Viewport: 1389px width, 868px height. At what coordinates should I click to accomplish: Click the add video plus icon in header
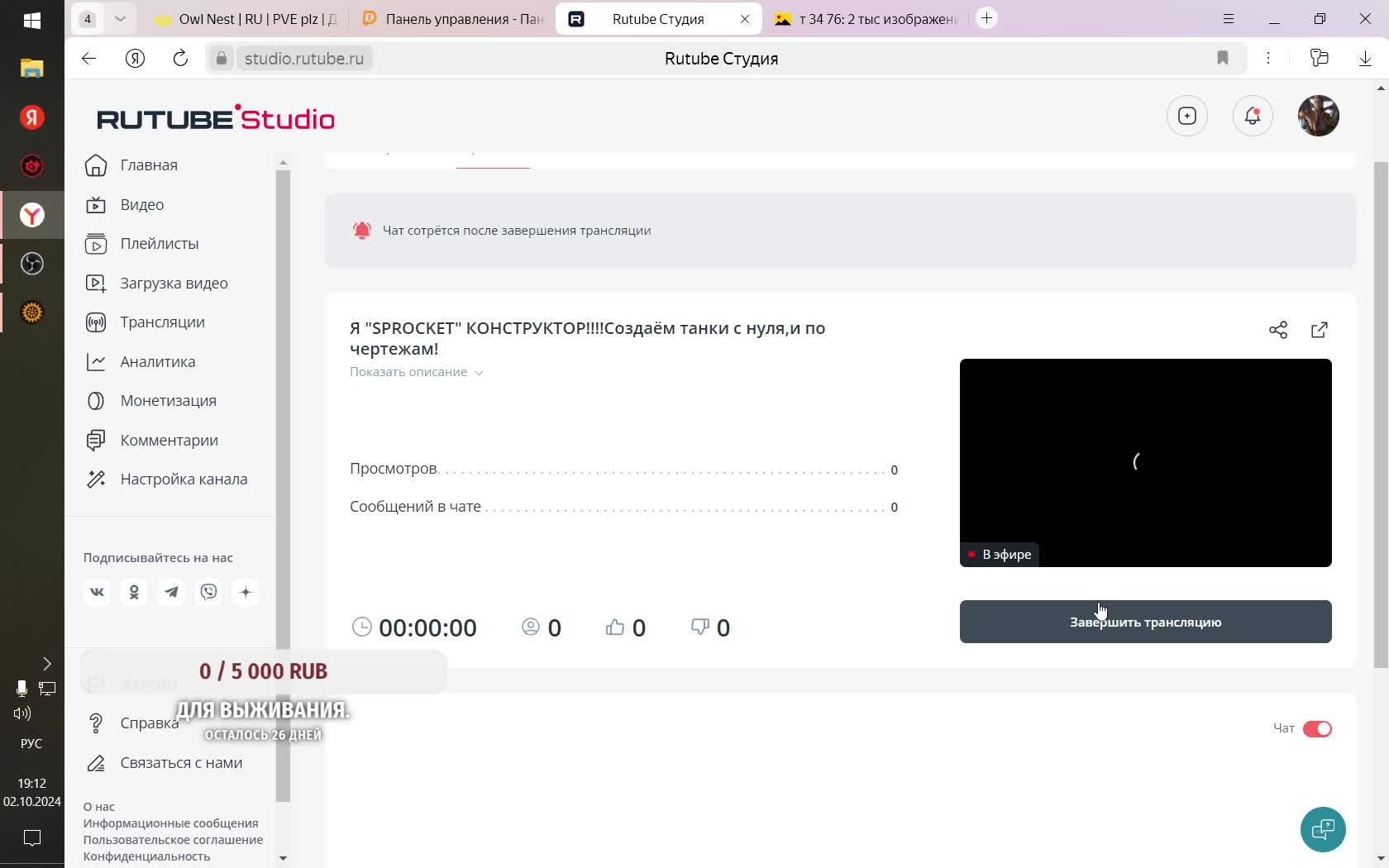1187,116
